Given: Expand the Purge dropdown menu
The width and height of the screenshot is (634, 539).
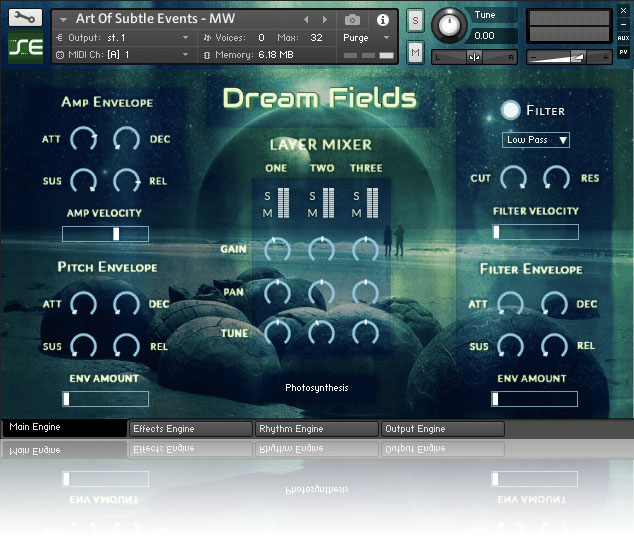Looking at the screenshot, I should (x=365, y=38).
